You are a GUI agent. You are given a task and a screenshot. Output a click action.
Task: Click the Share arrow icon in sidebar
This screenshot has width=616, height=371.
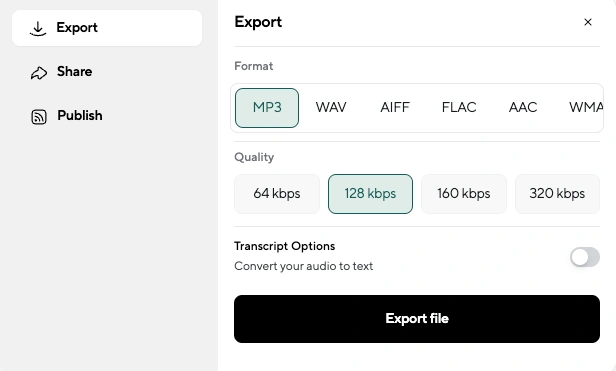(x=39, y=73)
